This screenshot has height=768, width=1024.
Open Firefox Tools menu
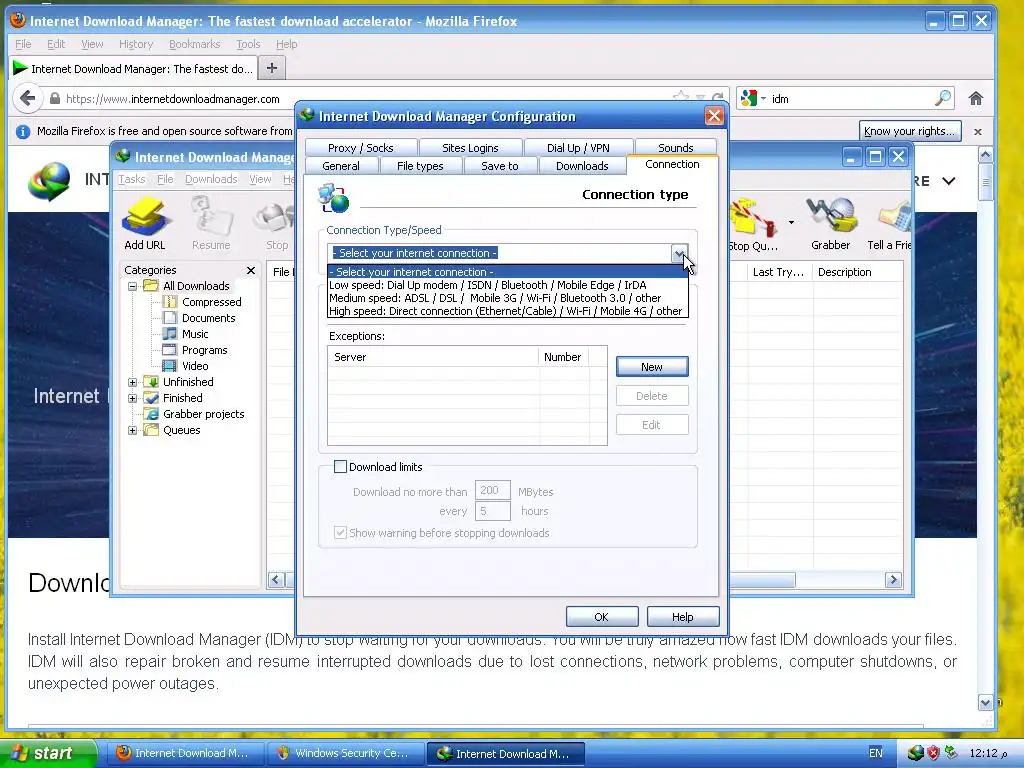pos(248,44)
